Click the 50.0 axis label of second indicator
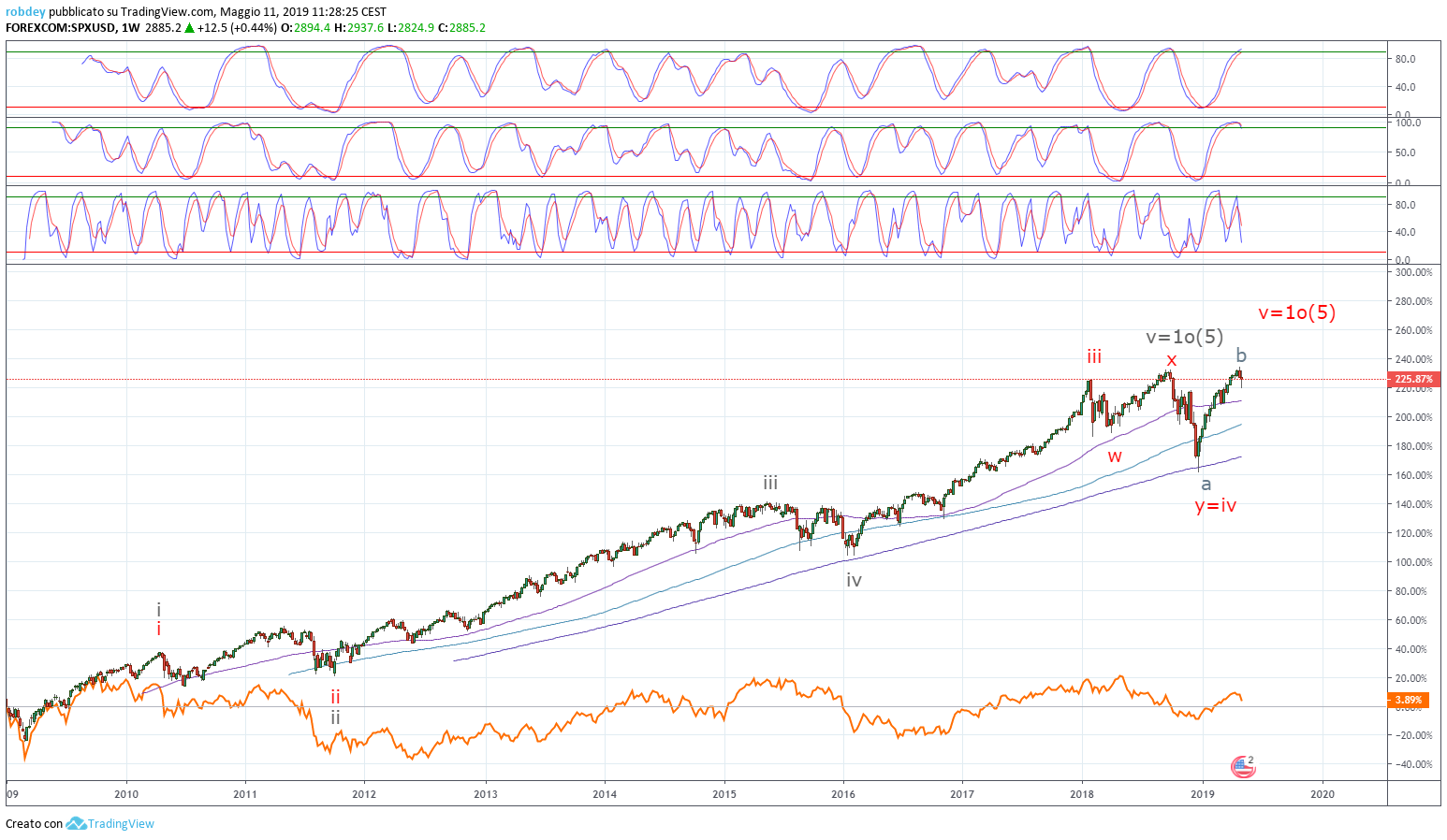The width and height of the screenshot is (1447, 840). 1405,152
